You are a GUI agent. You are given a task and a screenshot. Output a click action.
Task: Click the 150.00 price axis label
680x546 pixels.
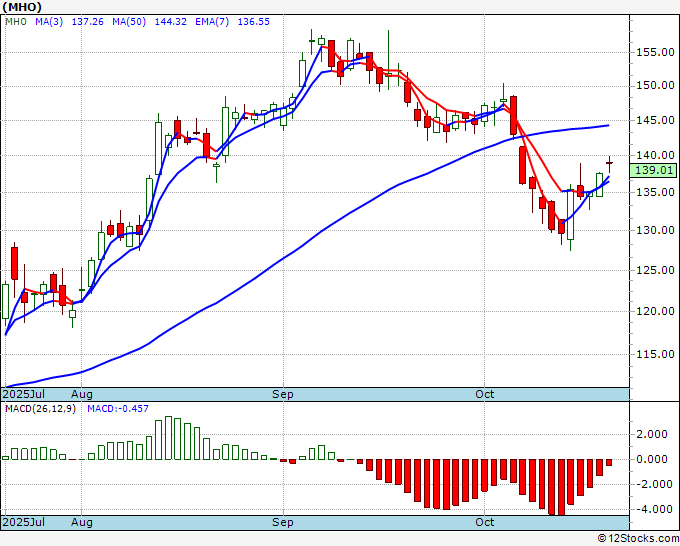click(x=655, y=85)
